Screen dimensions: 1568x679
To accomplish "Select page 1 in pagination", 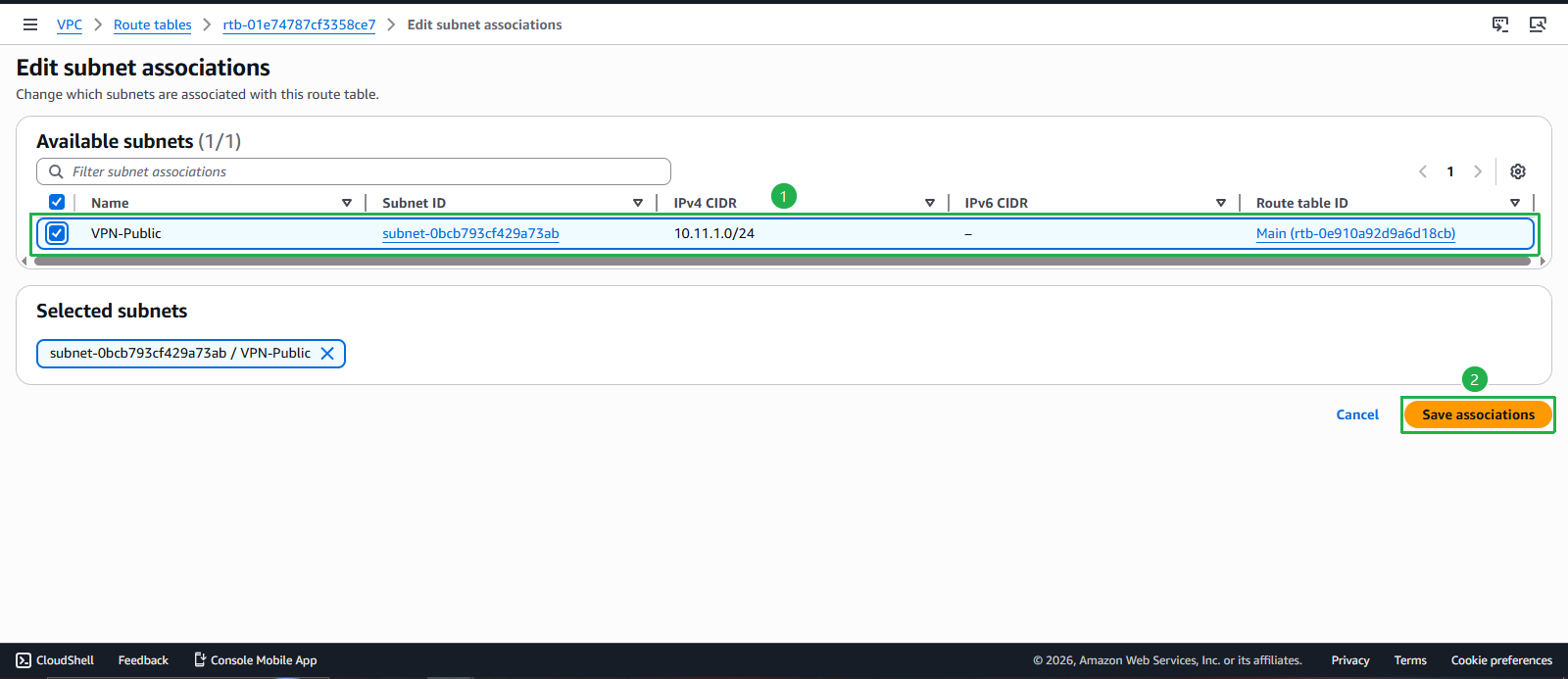I will 1450,171.
